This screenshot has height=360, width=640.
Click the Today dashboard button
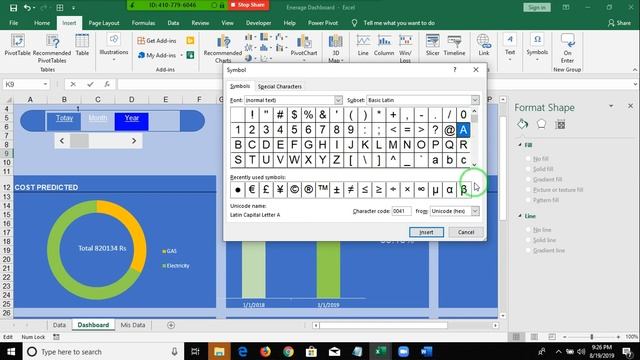pyautogui.click(x=64, y=121)
